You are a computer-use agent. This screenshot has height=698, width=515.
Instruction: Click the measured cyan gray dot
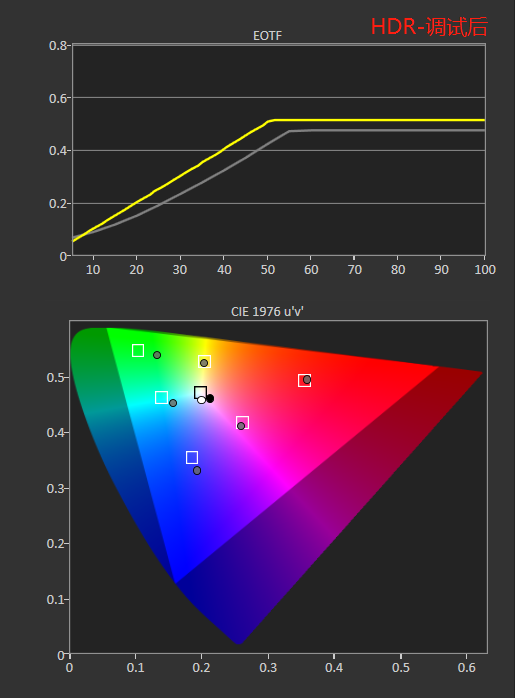[173, 403]
